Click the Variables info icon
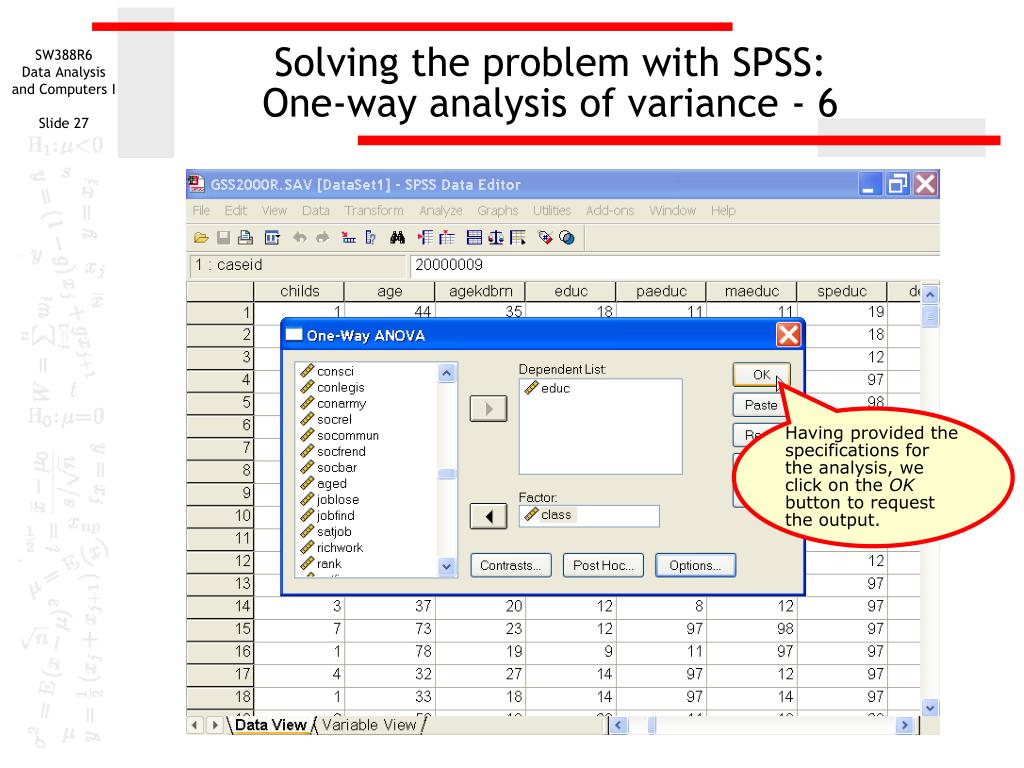 tap(370, 238)
